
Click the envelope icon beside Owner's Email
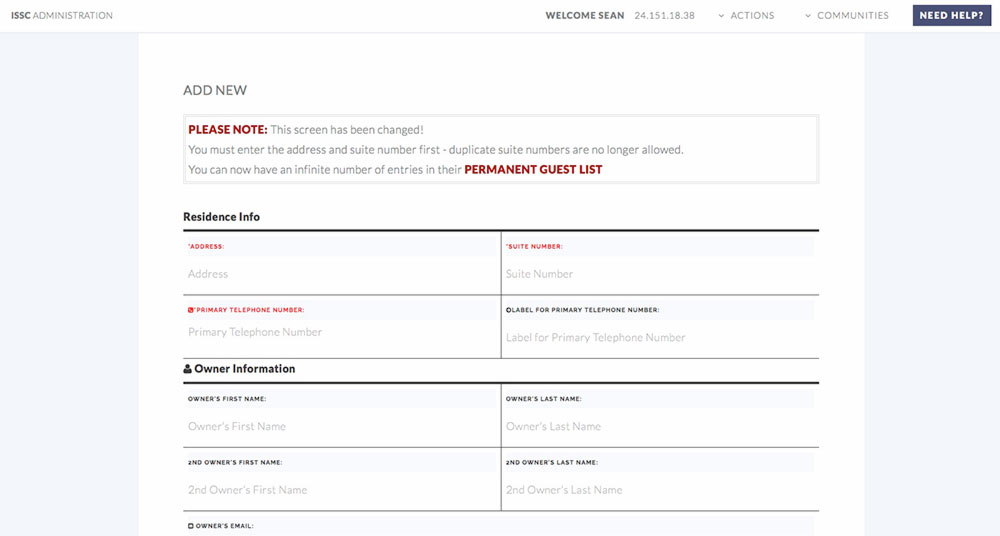[190, 526]
